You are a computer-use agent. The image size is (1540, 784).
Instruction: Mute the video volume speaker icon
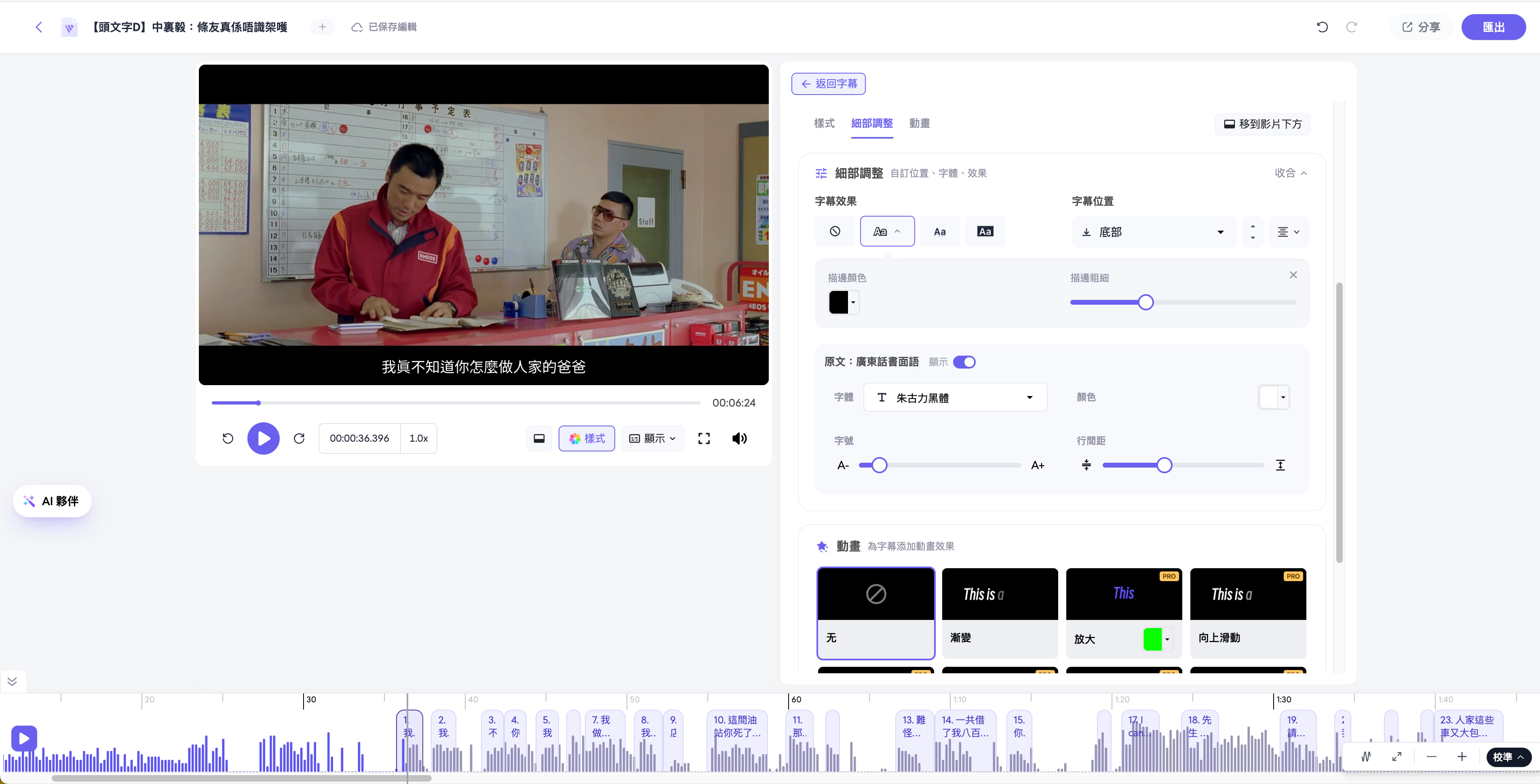point(739,438)
